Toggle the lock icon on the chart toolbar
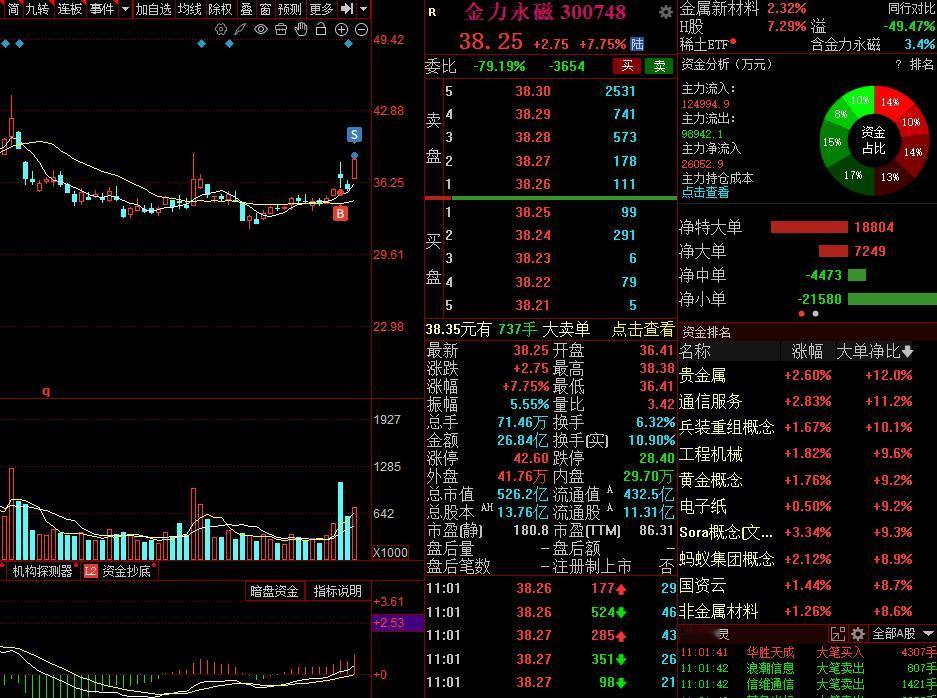 321,29
